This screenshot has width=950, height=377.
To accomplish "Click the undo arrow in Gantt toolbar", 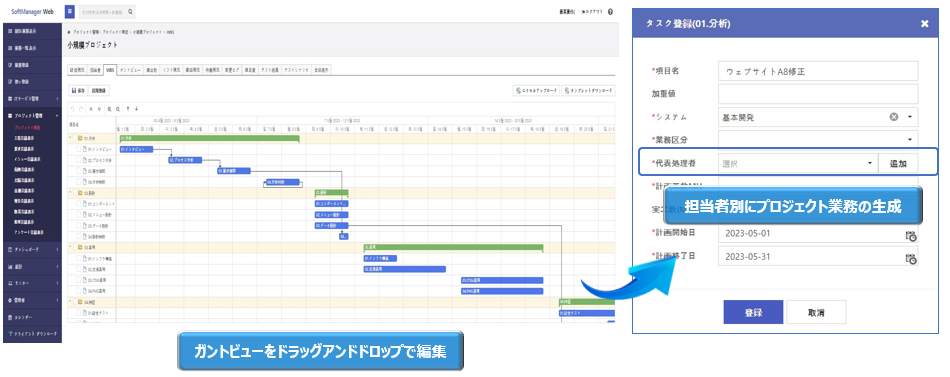I will tap(72, 109).
